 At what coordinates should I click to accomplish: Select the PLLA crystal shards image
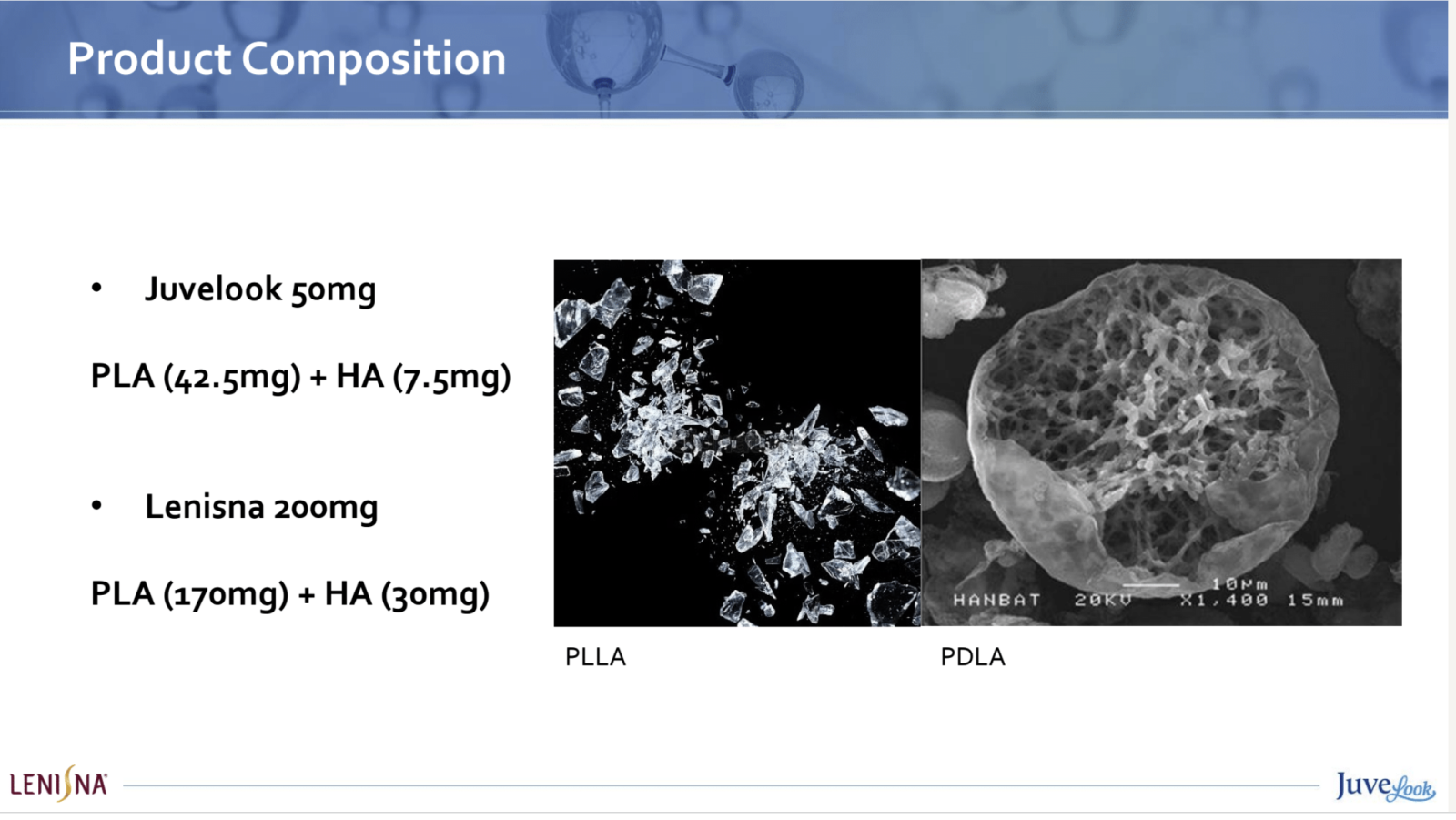click(x=737, y=443)
